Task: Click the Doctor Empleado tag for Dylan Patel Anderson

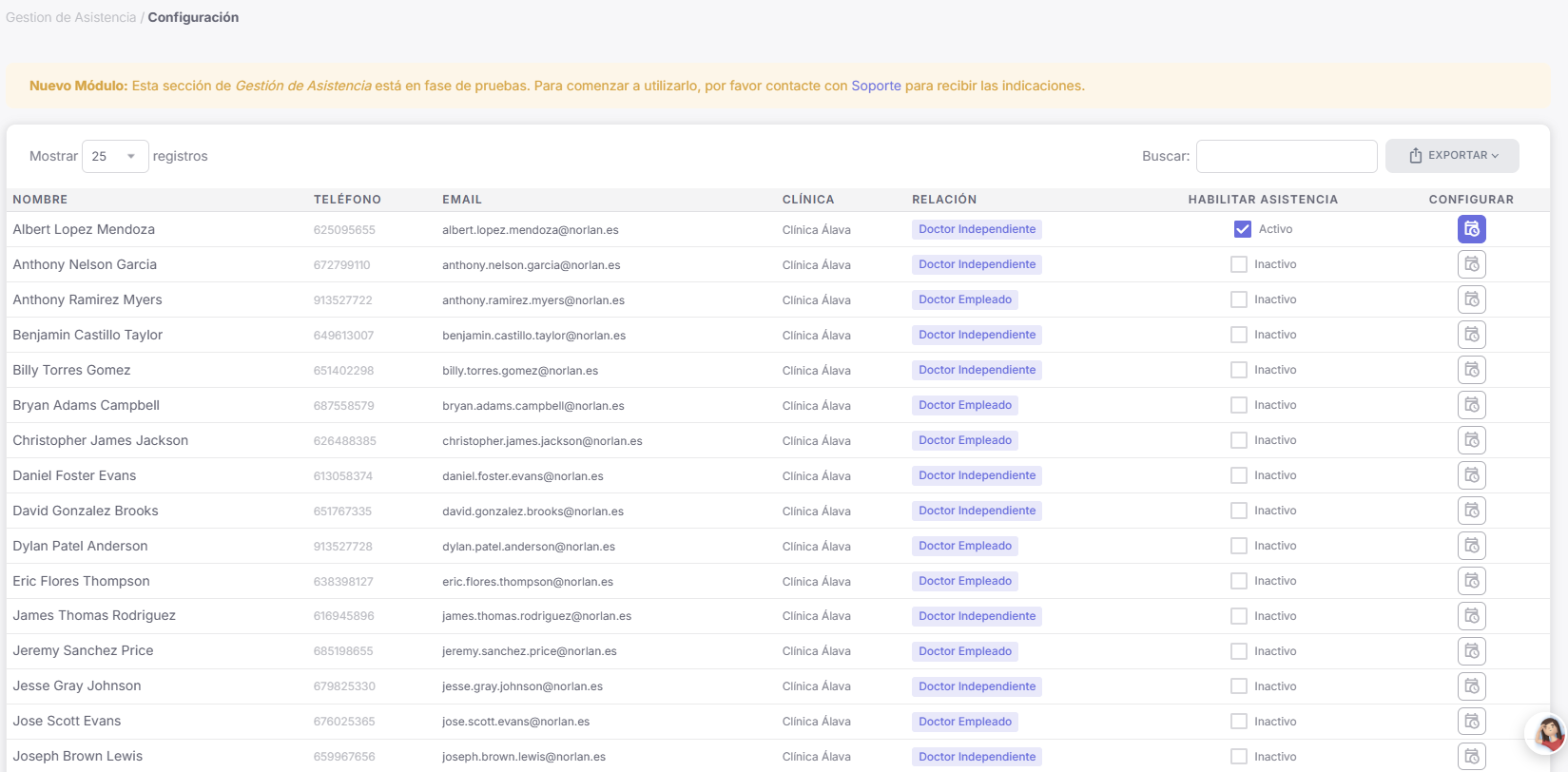Action: tap(964, 546)
